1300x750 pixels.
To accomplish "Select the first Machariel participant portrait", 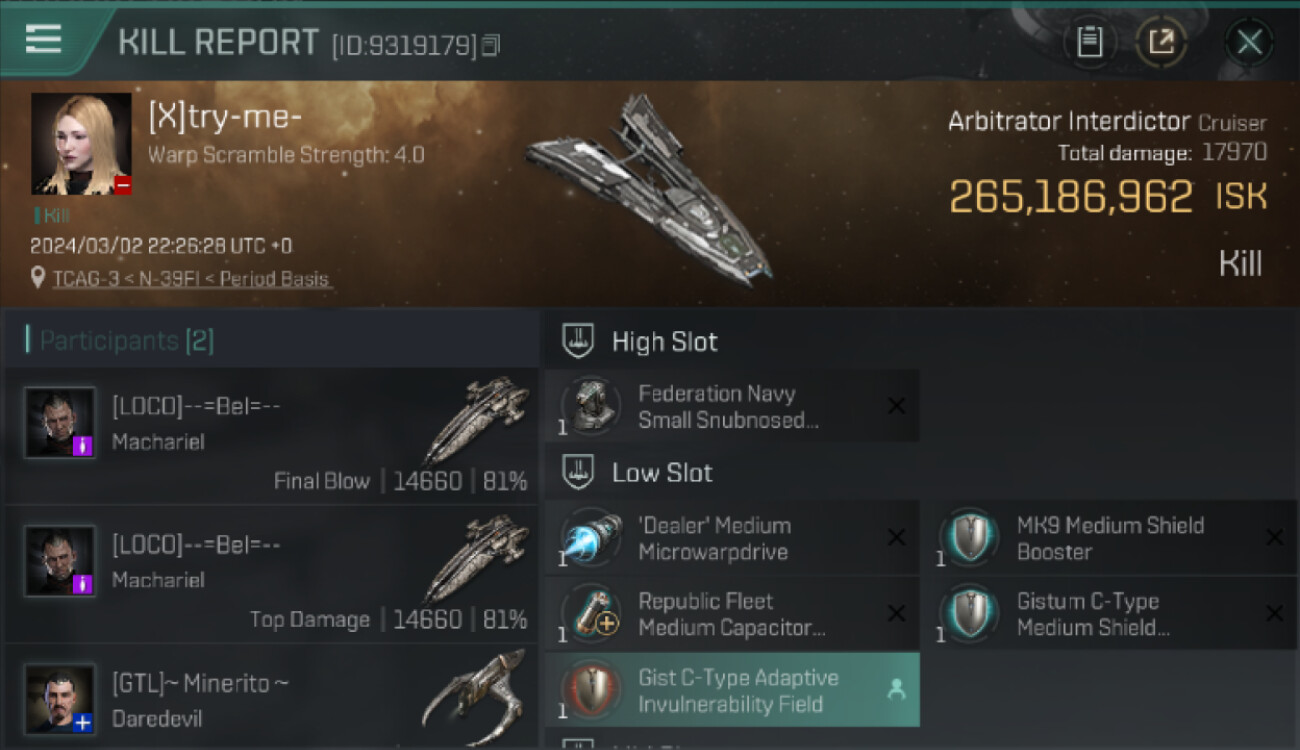I will click(x=60, y=422).
